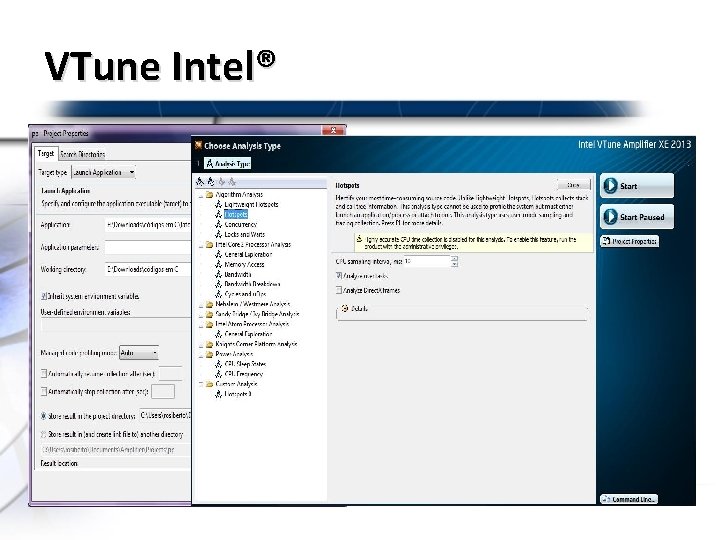Collapse the Algorithm Analysis tree node

click(201, 195)
